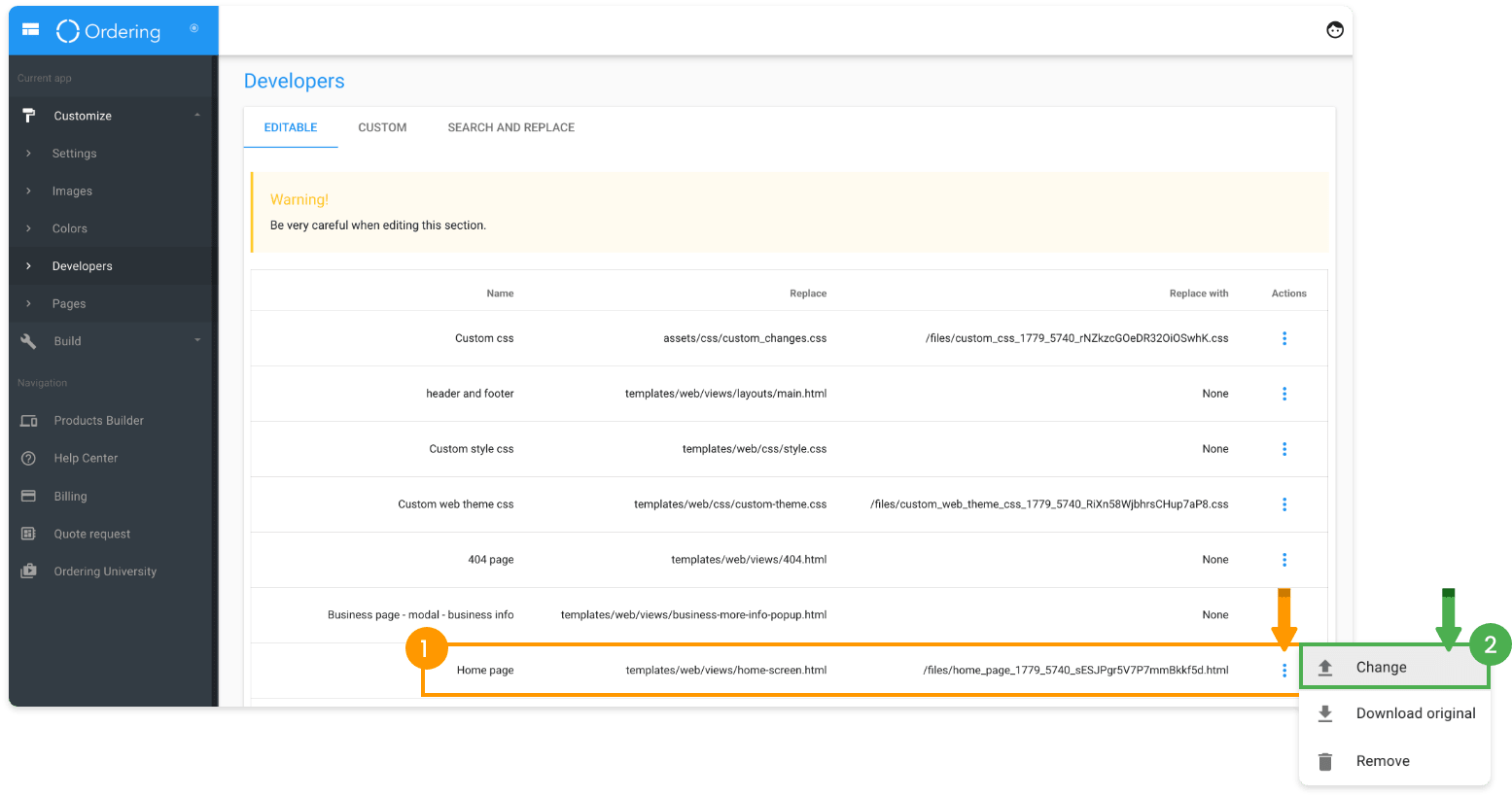Screen dimensions: 1512x797
Task: Expand the Developers chevron
Action: (x=28, y=266)
